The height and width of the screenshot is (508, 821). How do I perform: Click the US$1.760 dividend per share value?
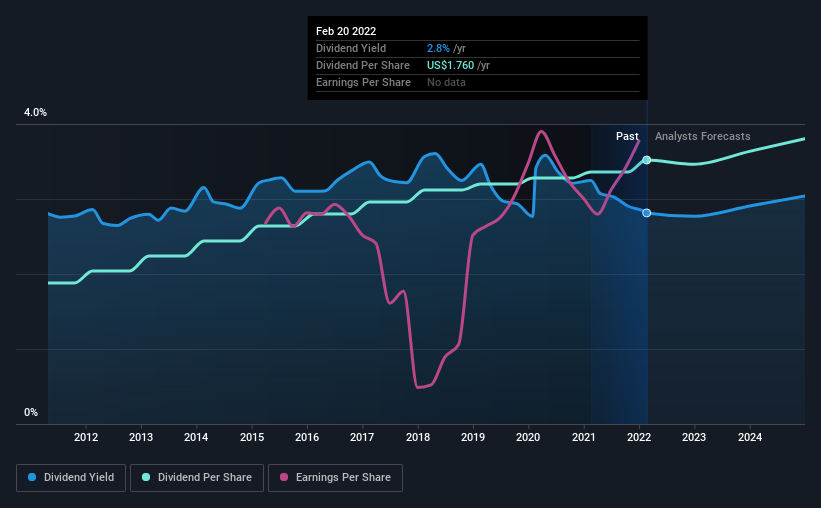click(x=450, y=65)
